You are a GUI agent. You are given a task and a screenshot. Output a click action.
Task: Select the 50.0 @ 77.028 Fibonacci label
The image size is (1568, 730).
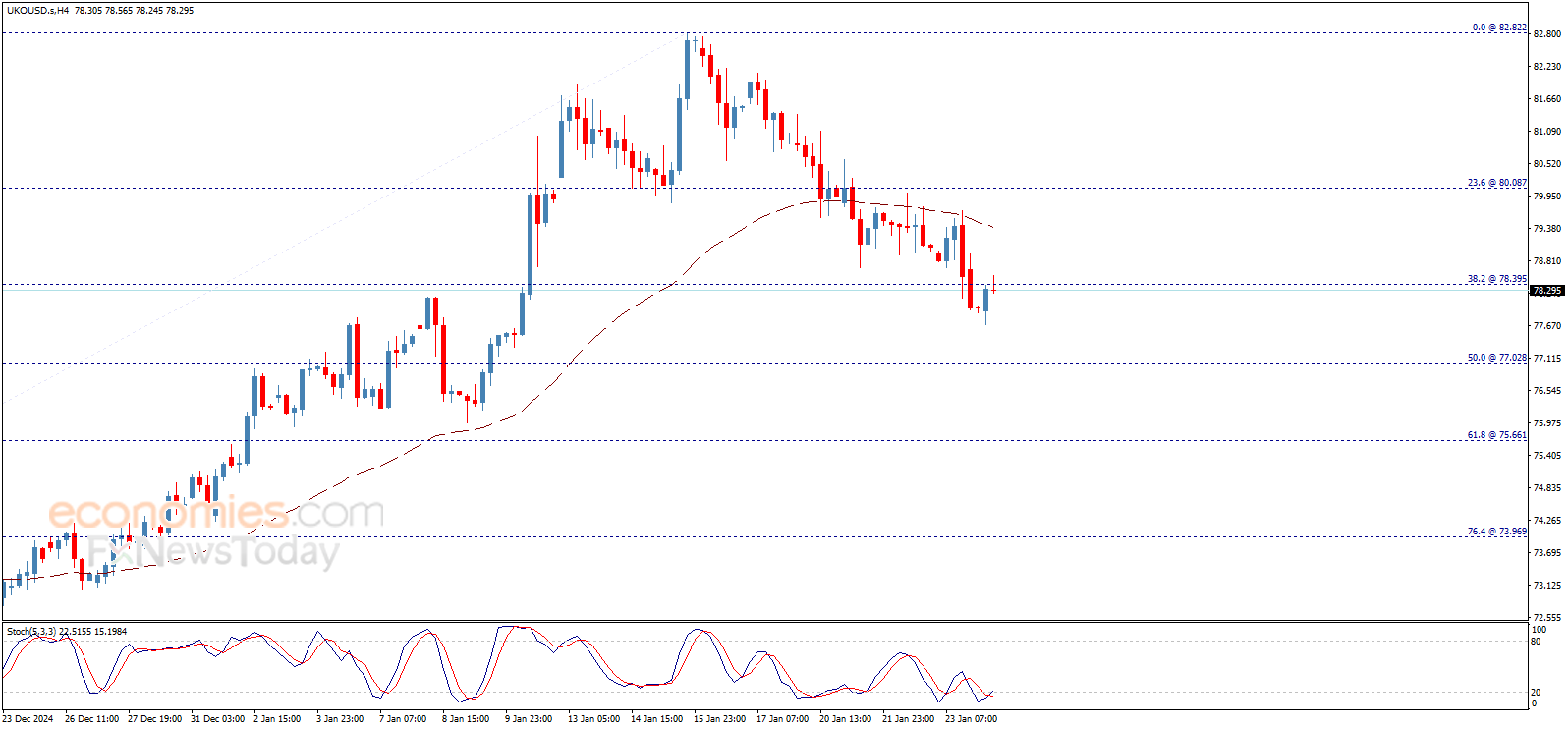(1497, 358)
